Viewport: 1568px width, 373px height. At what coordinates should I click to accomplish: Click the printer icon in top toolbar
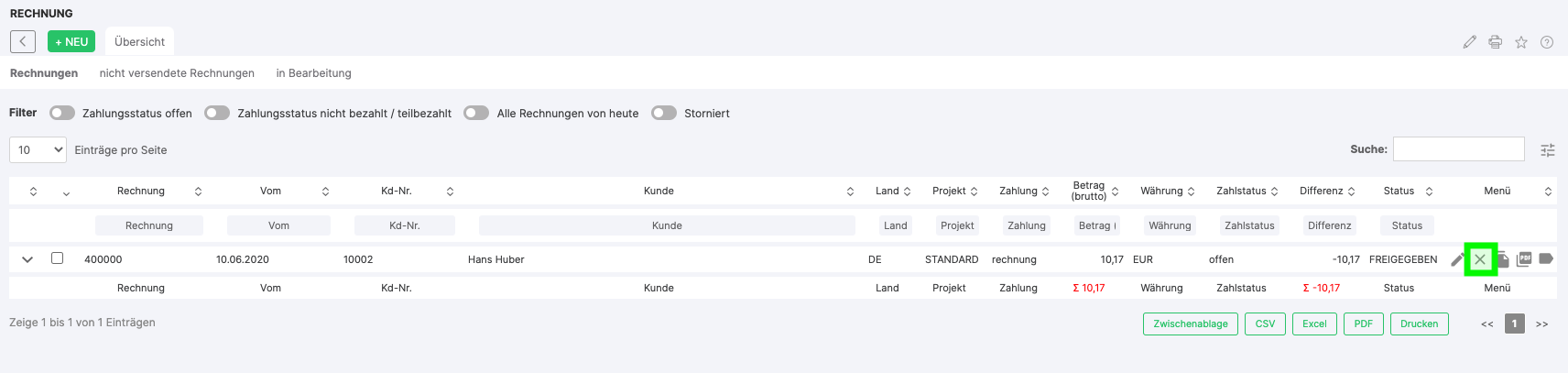[x=1495, y=42]
